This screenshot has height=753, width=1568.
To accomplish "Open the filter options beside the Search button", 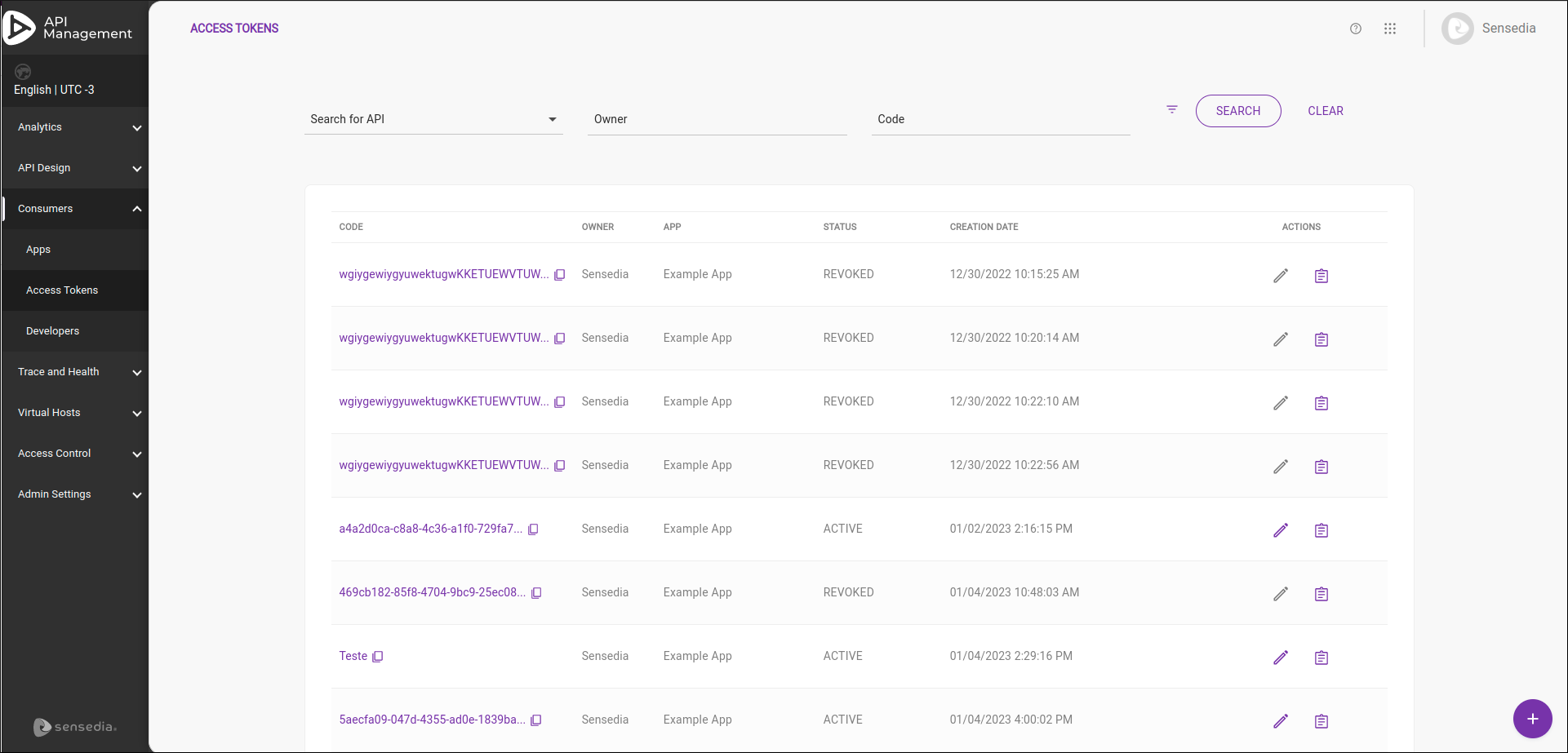I will (1171, 109).
